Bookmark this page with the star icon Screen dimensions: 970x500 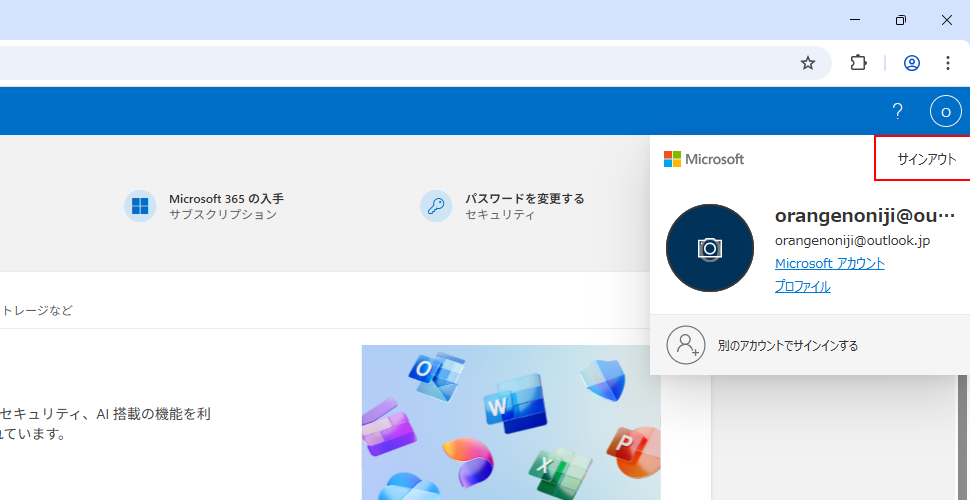(x=807, y=63)
